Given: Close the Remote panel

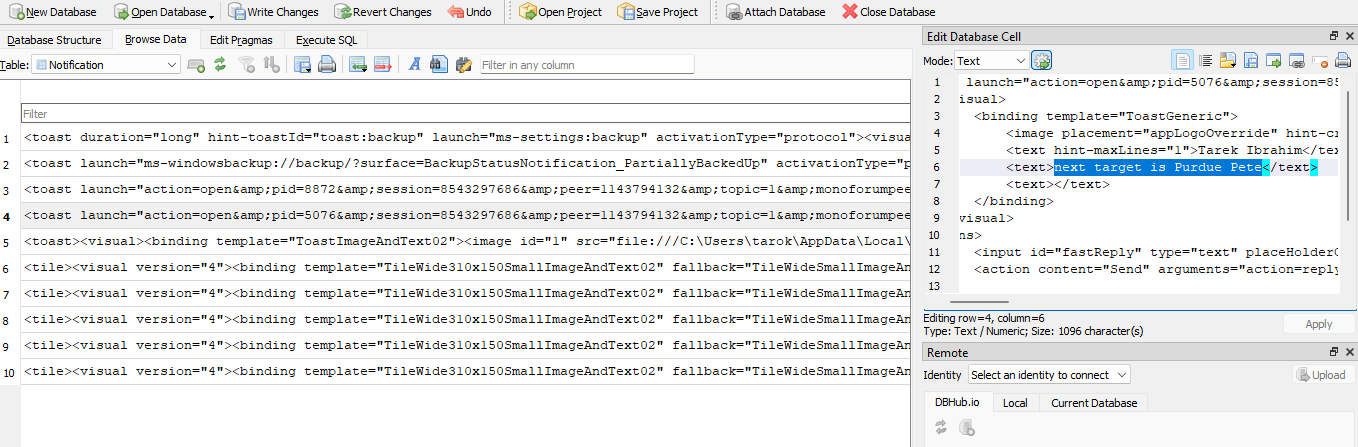Looking at the screenshot, I should coord(1348,352).
